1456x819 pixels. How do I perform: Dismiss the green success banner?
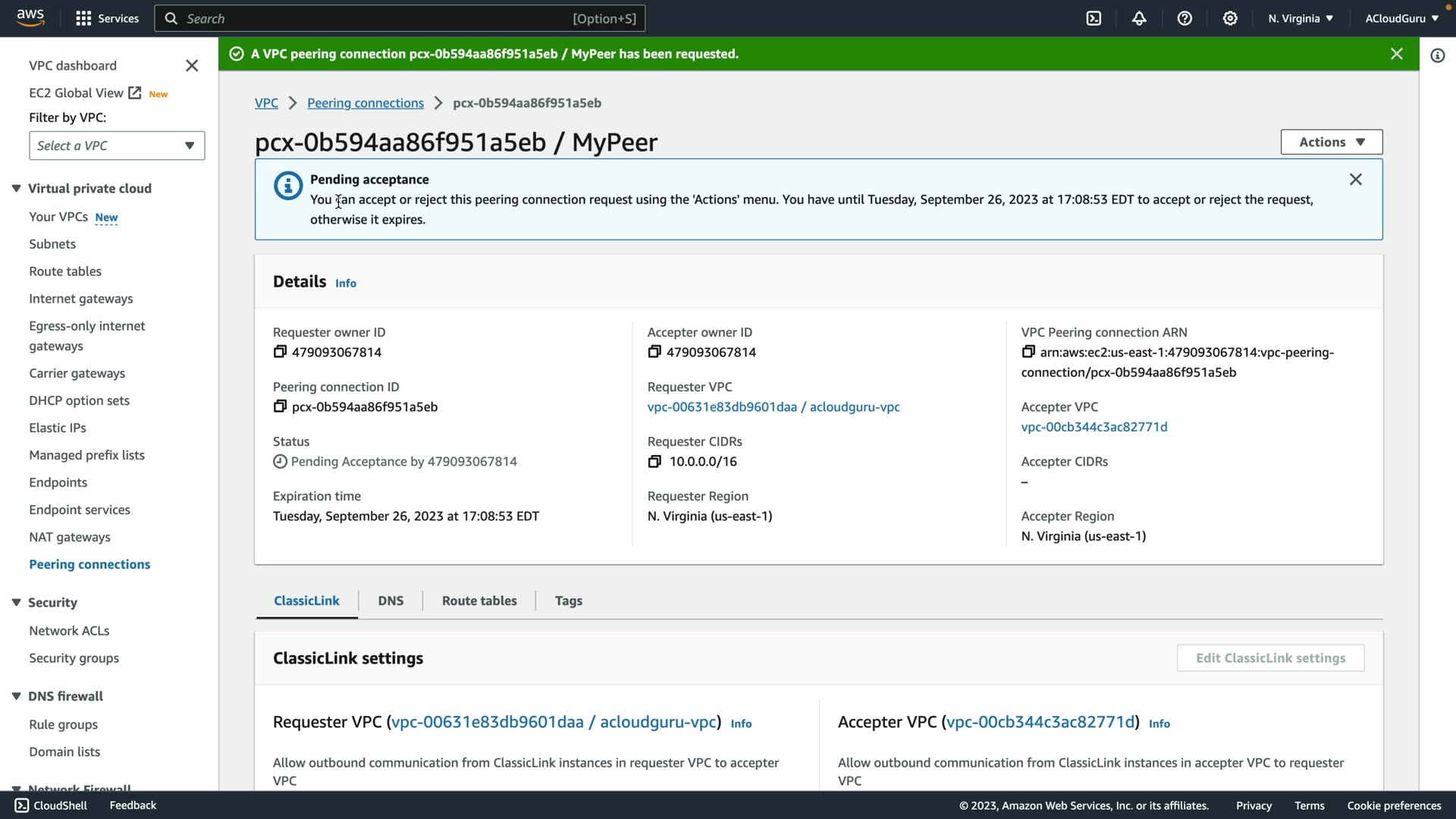1396,54
